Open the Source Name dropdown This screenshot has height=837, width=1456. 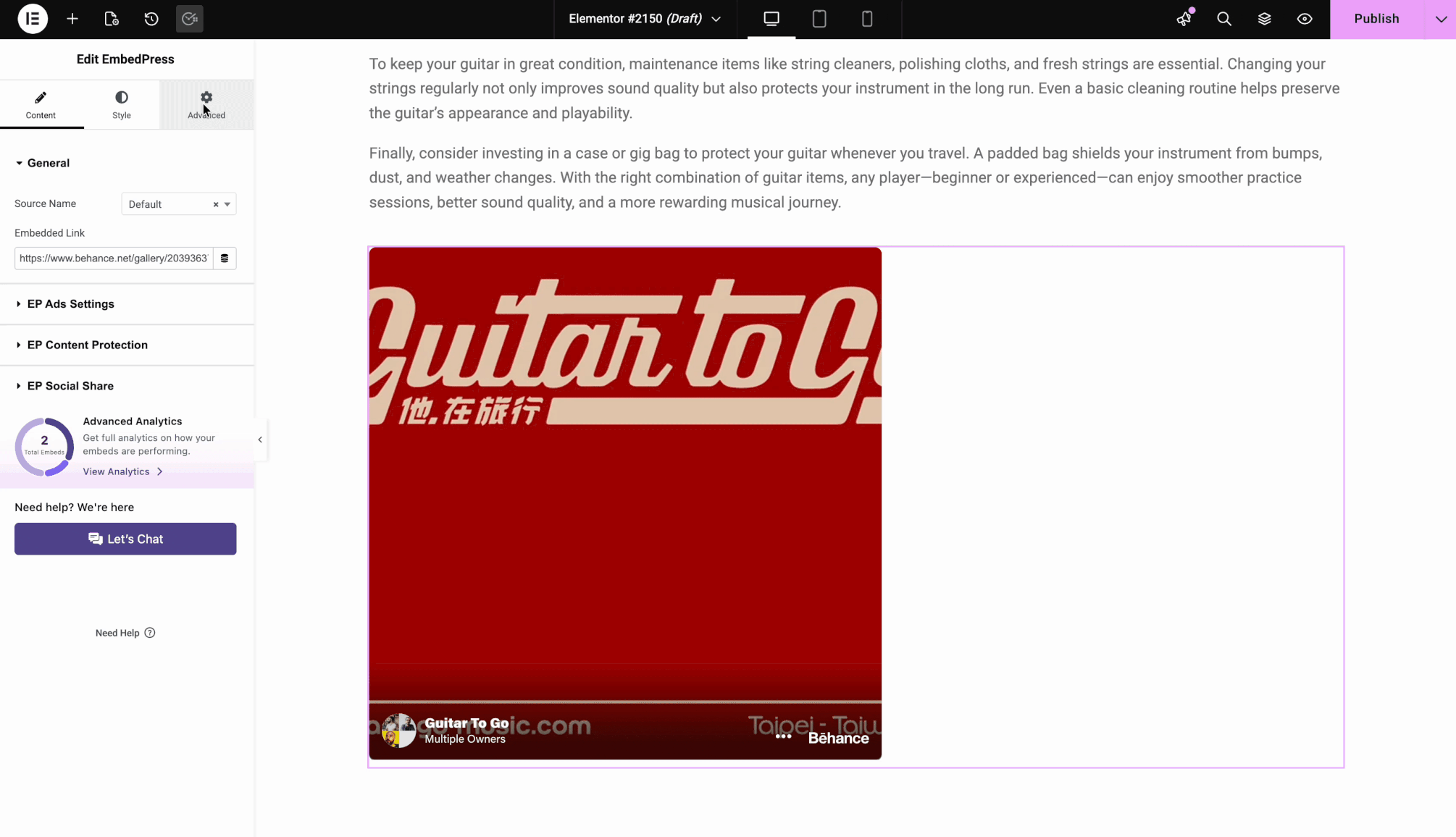click(x=179, y=204)
